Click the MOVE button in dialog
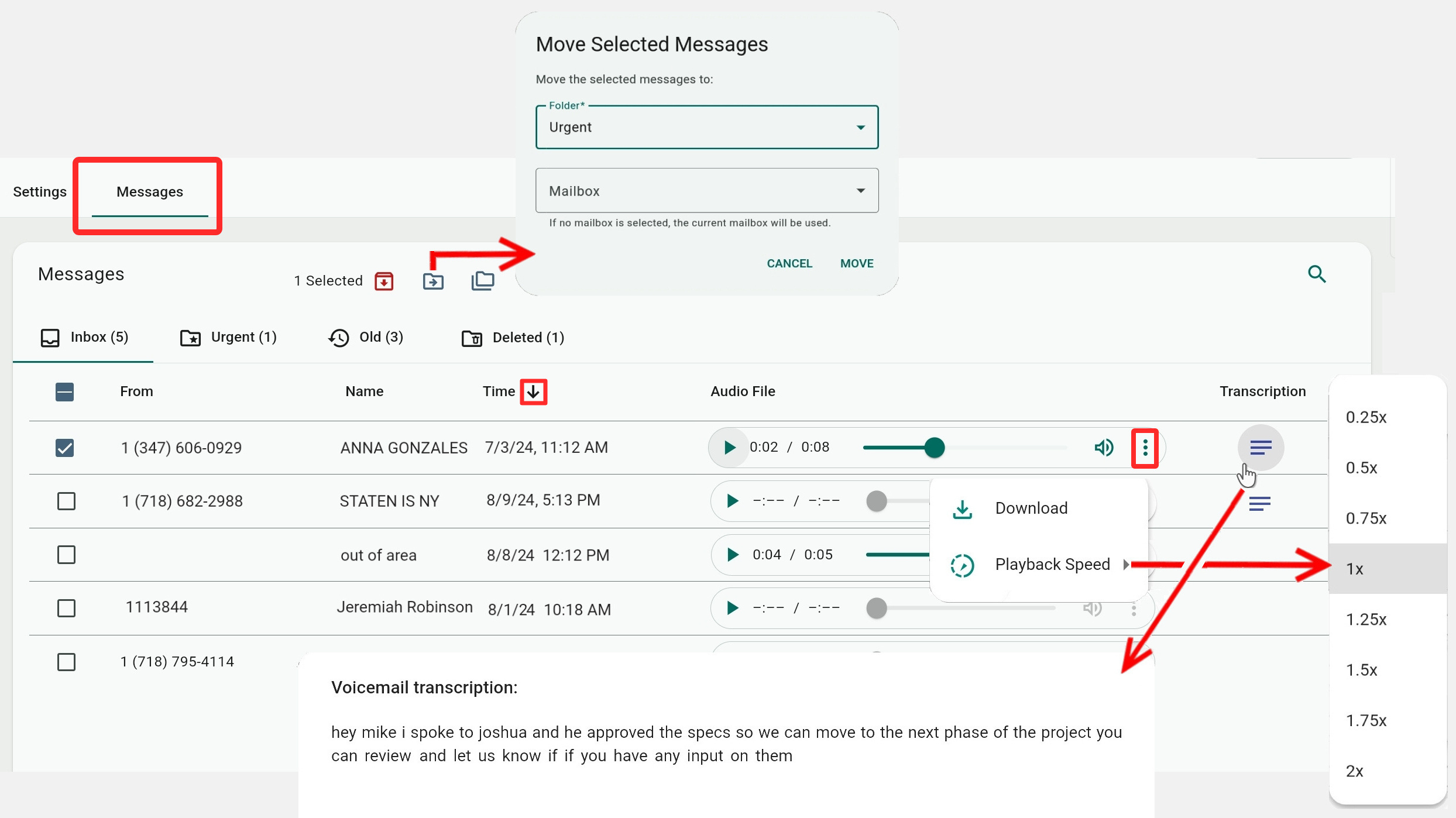This screenshot has width=1456, height=818. [856, 263]
